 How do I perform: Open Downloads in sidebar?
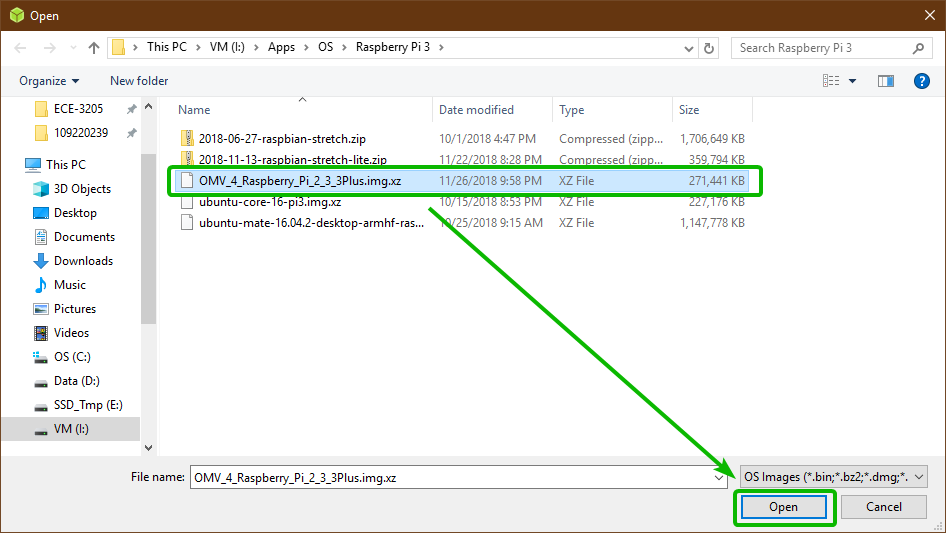tap(83, 261)
